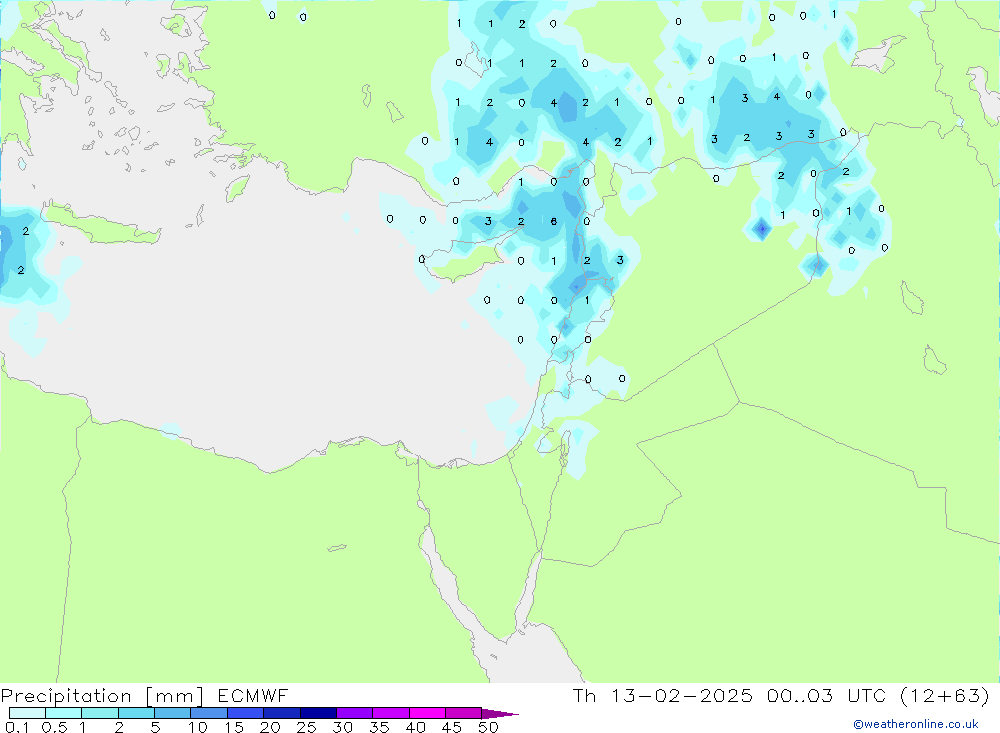The width and height of the screenshot is (1000, 733).
Task: Click the legend label '50'
Action: coord(488,727)
